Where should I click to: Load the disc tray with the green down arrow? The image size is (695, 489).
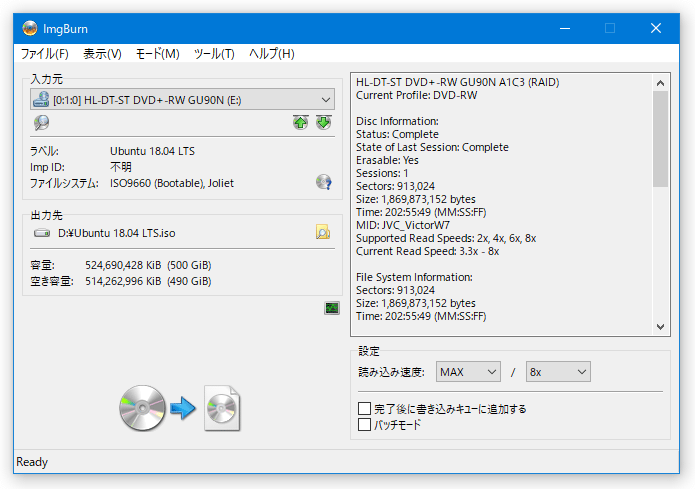point(324,122)
